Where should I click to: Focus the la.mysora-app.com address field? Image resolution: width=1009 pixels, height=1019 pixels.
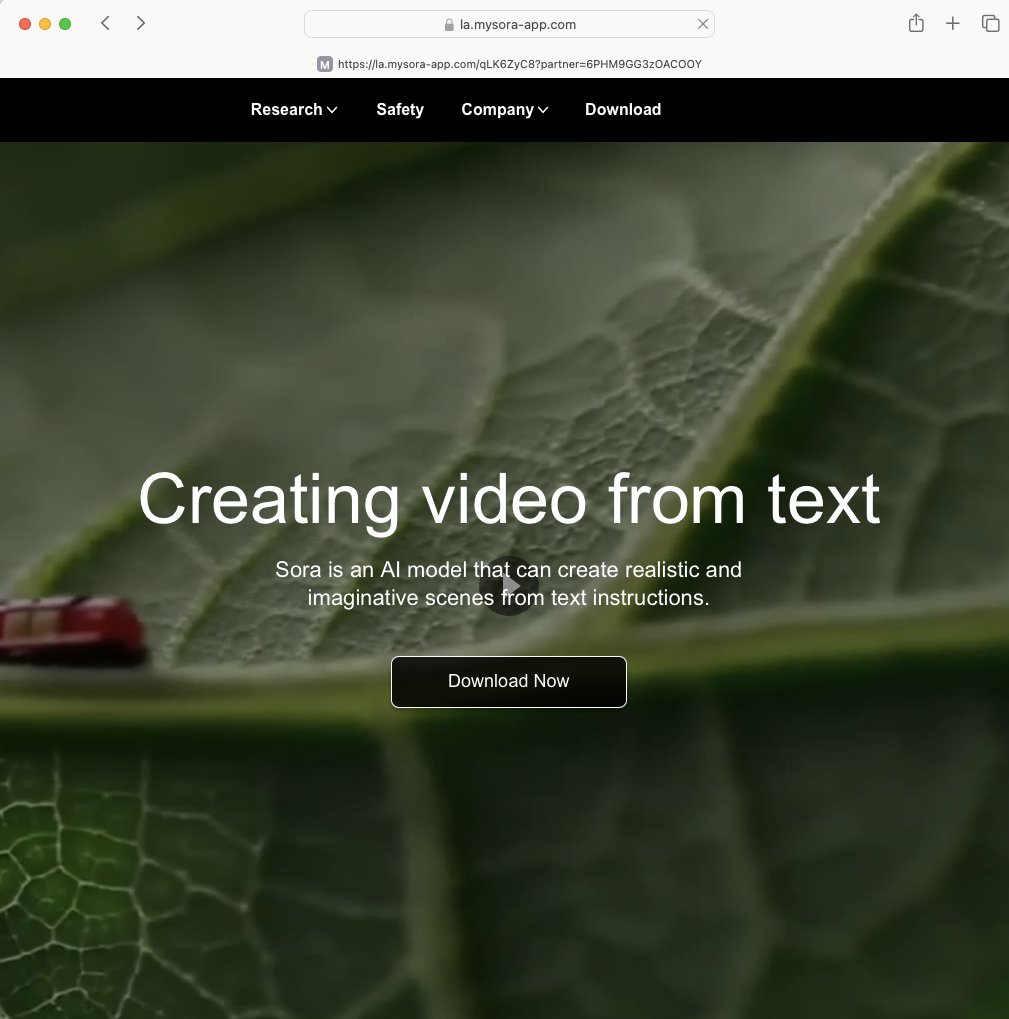pos(509,24)
